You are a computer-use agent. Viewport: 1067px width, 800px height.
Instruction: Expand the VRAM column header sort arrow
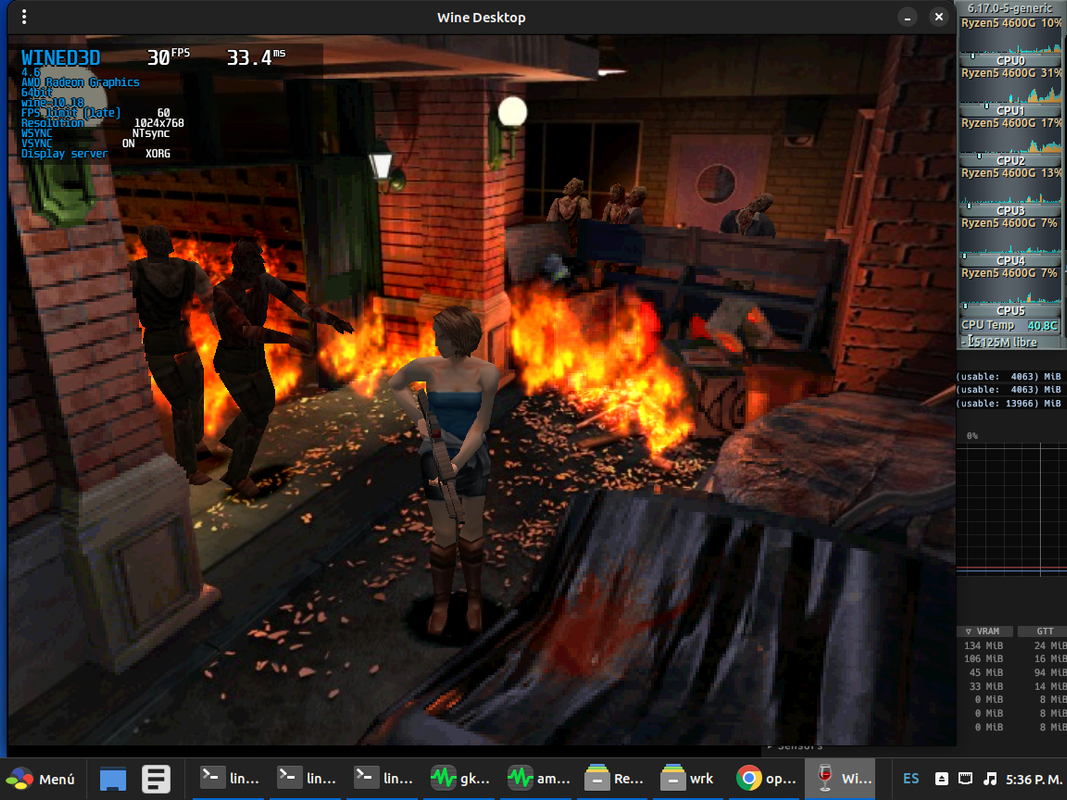click(x=968, y=631)
